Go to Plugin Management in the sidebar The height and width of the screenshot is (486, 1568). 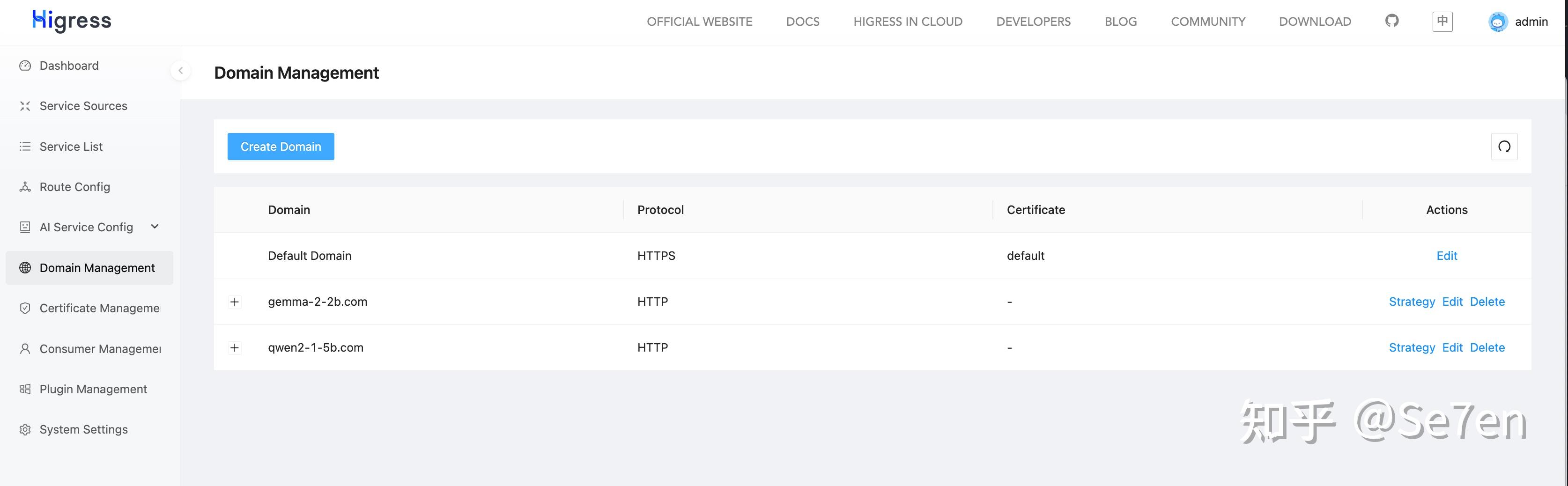93,389
